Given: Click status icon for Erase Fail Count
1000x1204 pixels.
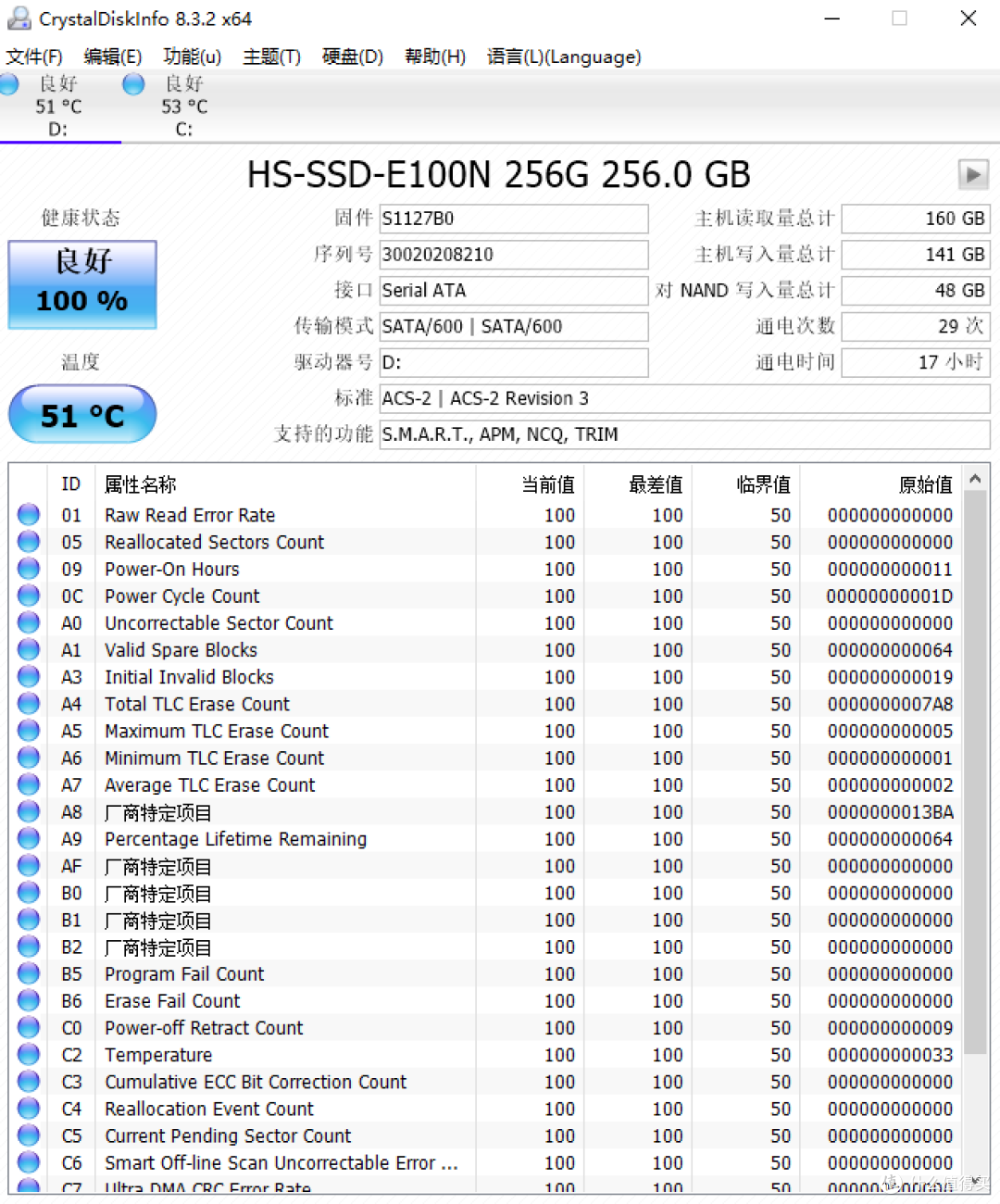Looking at the screenshot, I should pos(29,999).
